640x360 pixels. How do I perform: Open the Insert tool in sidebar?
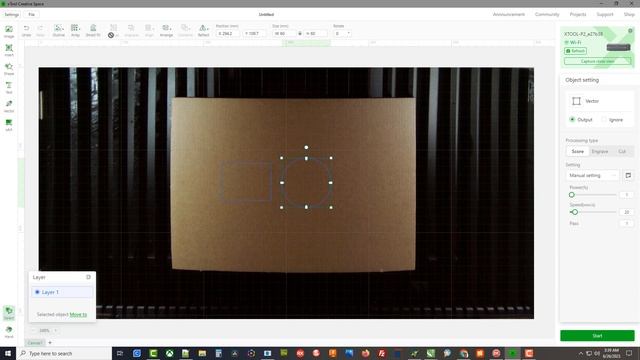click(9, 50)
